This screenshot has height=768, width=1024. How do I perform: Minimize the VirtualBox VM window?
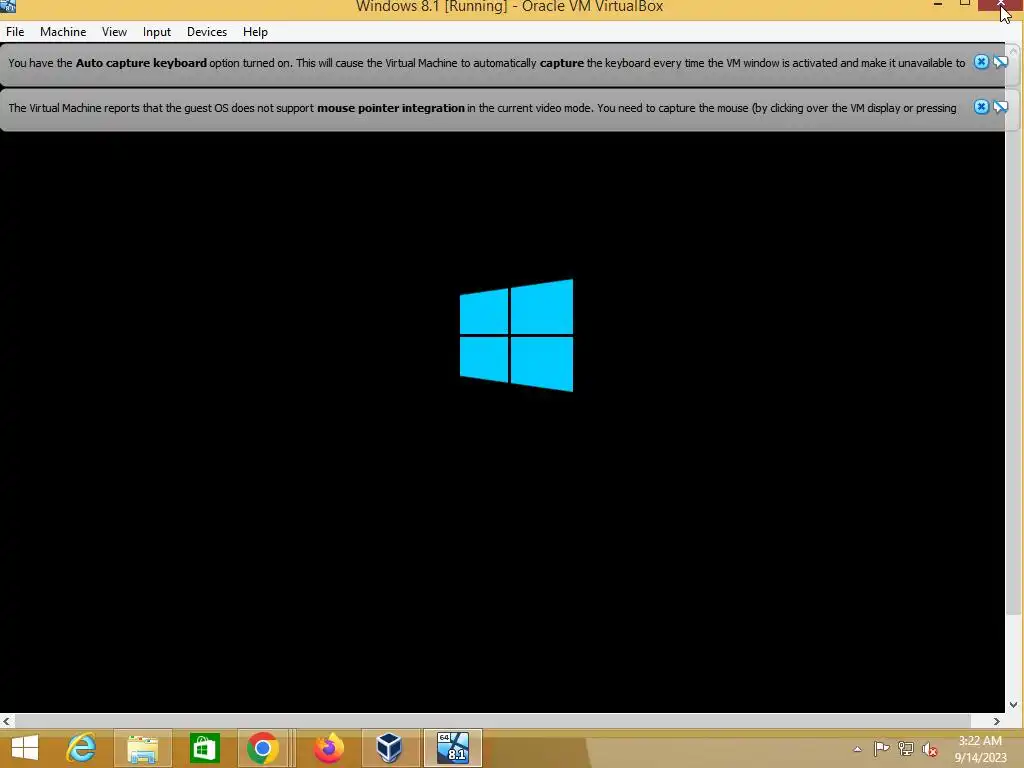pyautogui.click(x=938, y=5)
